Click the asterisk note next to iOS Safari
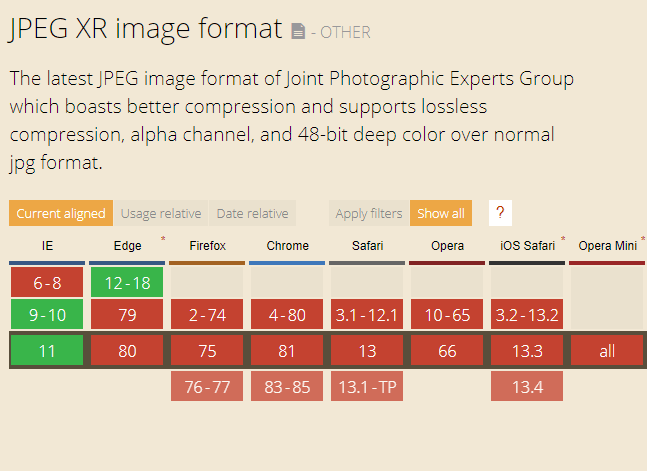 pos(562,240)
